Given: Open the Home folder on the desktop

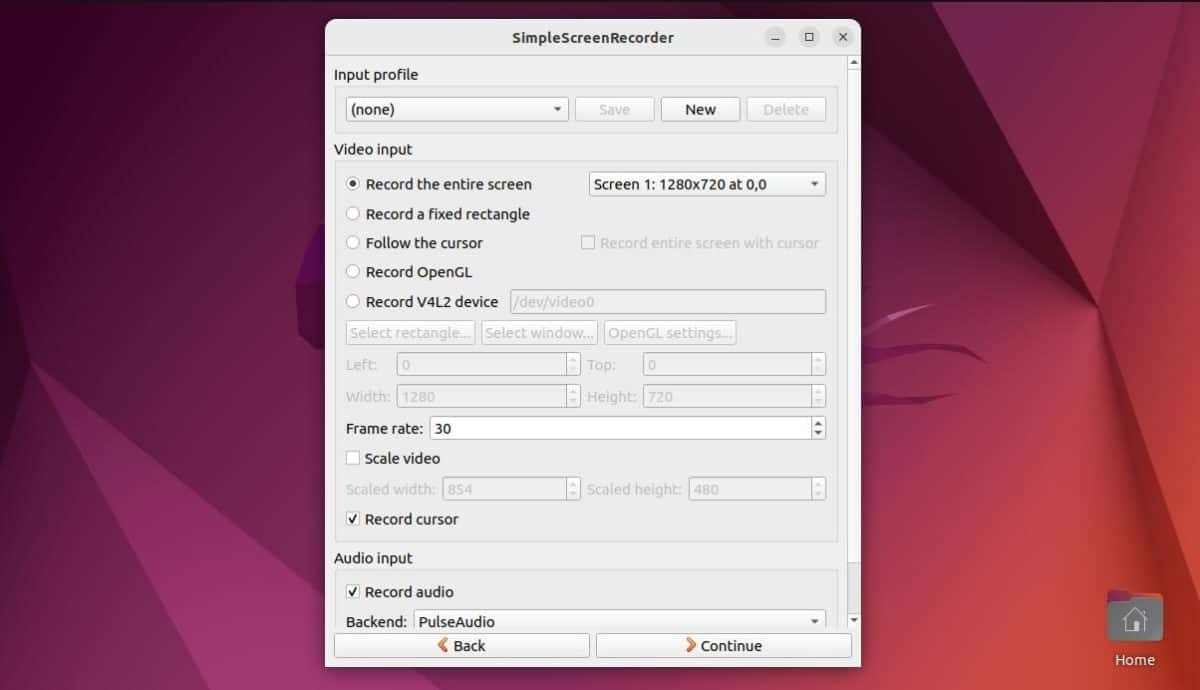Looking at the screenshot, I should pyautogui.click(x=1134, y=619).
